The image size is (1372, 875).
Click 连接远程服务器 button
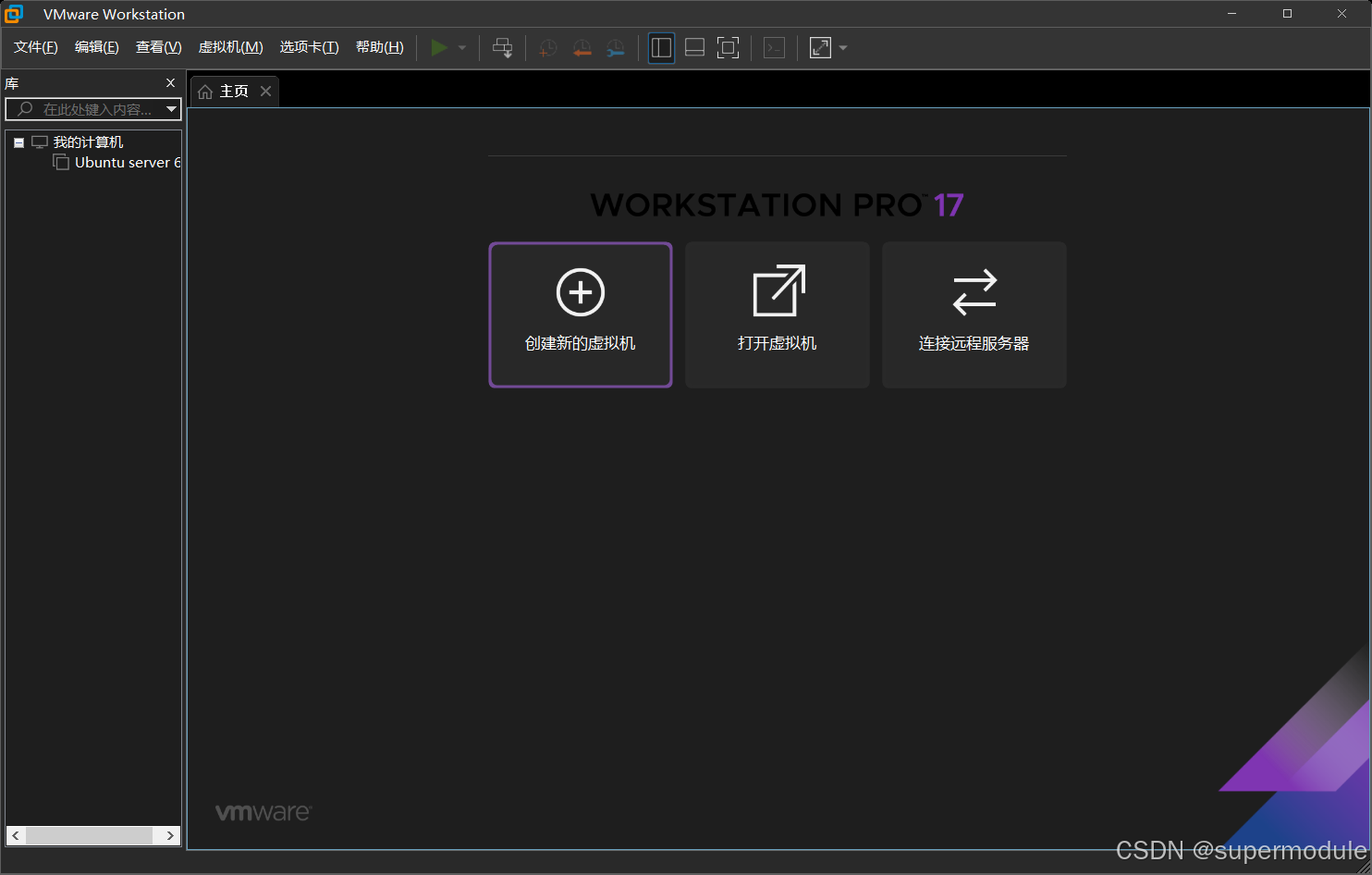[974, 314]
